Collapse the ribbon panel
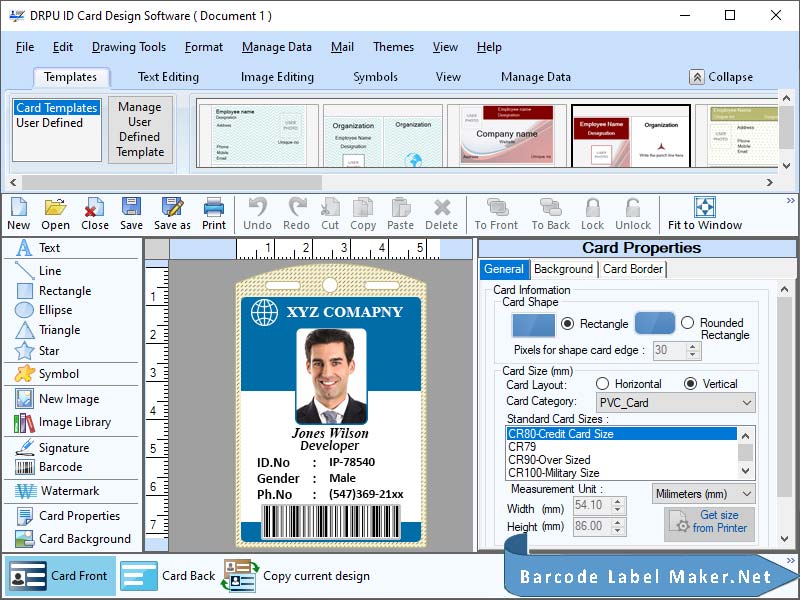800x600 pixels. (x=728, y=77)
